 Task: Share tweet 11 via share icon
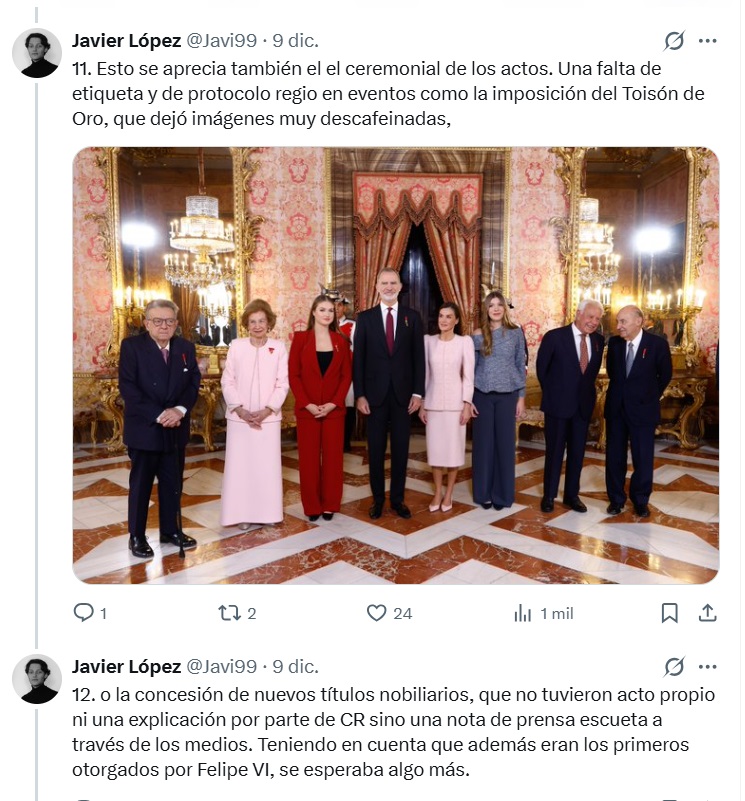(707, 612)
